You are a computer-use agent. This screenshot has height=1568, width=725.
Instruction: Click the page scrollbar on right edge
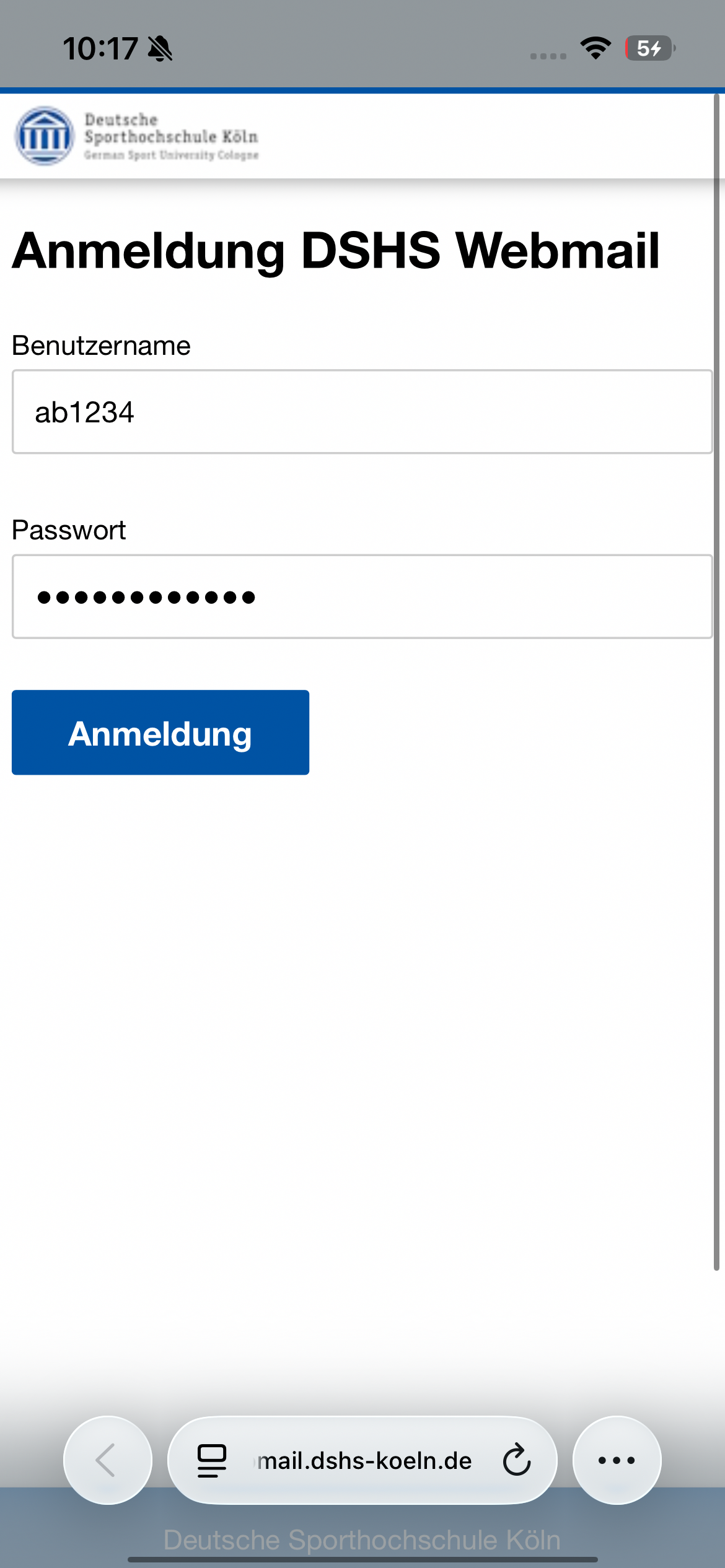pyautogui.click(x=716, y=681)
